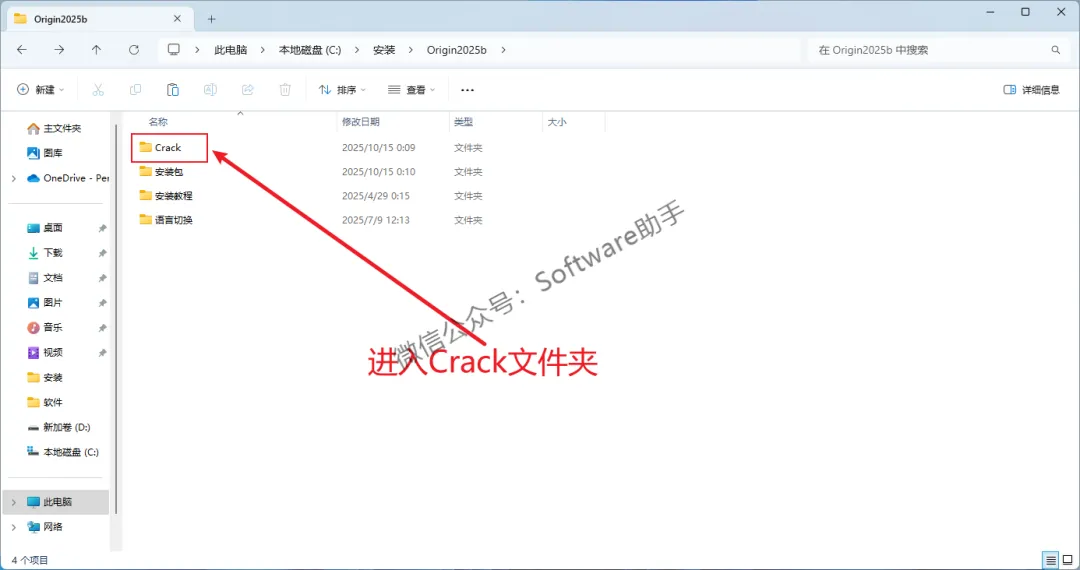Click 此电脑 breadcrumb in address bar

pos(230,50)
